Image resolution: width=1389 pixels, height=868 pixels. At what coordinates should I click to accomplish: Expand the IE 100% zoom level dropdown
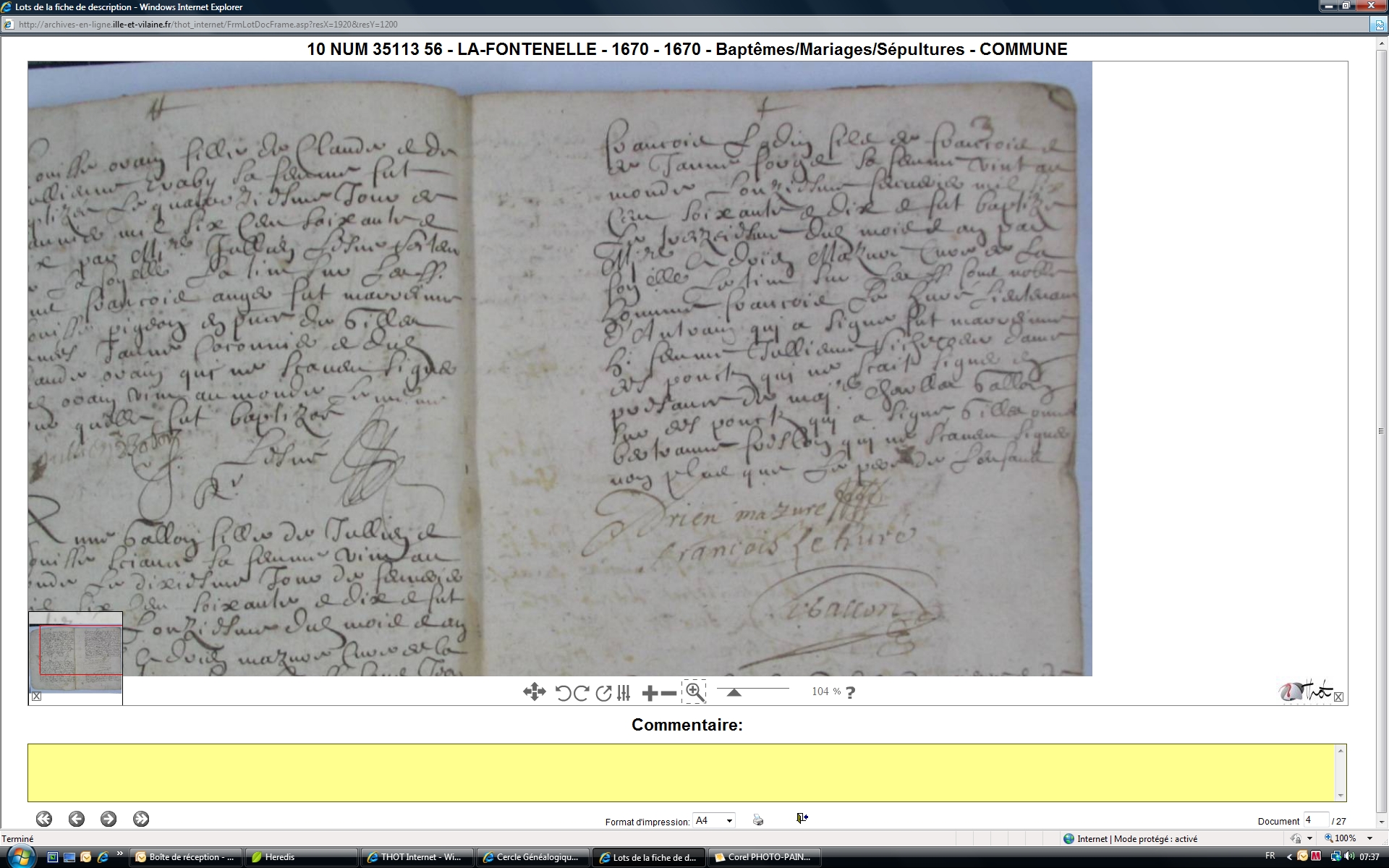pos(1369,838)
